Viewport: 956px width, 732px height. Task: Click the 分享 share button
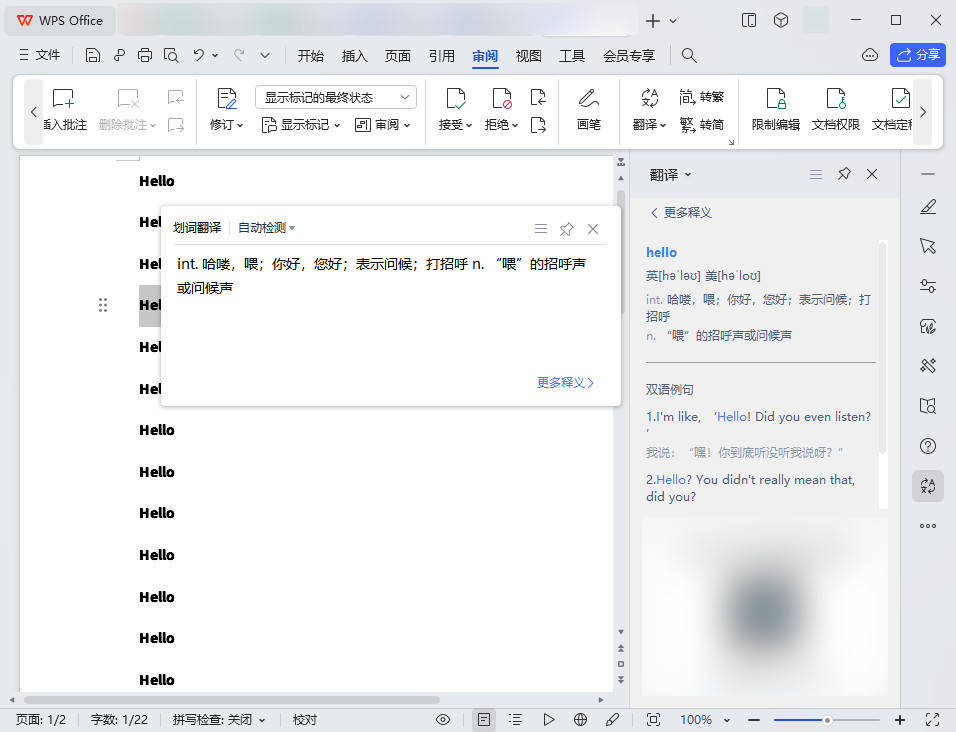pyautogui.click(x=918, y=55)
